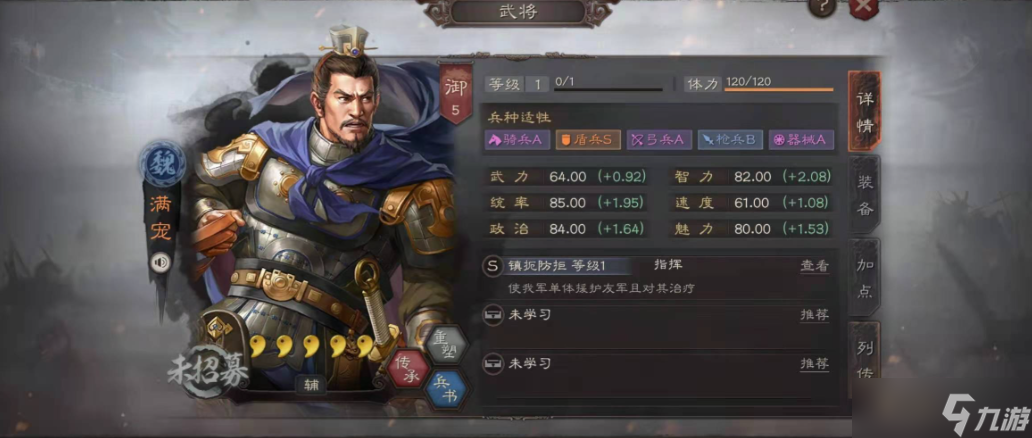Switch to the 装备 side tab
Viewport: 1032px width, 438px height.
click(864, 196)
